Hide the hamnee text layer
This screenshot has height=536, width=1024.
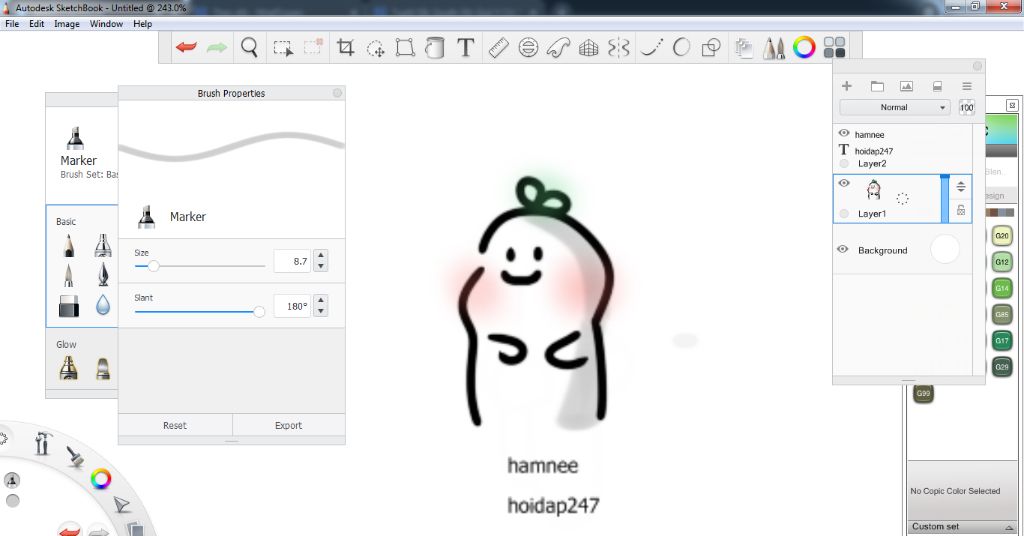tap(844, 133)
